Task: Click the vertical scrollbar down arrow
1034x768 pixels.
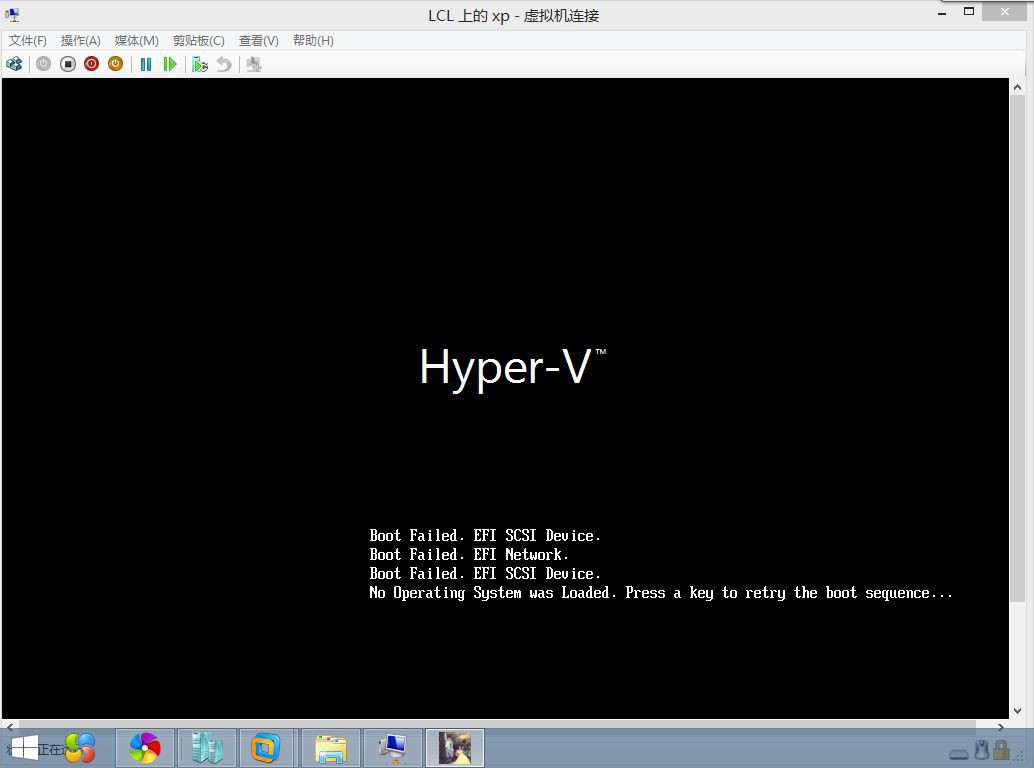Action: pos(1018,711)
